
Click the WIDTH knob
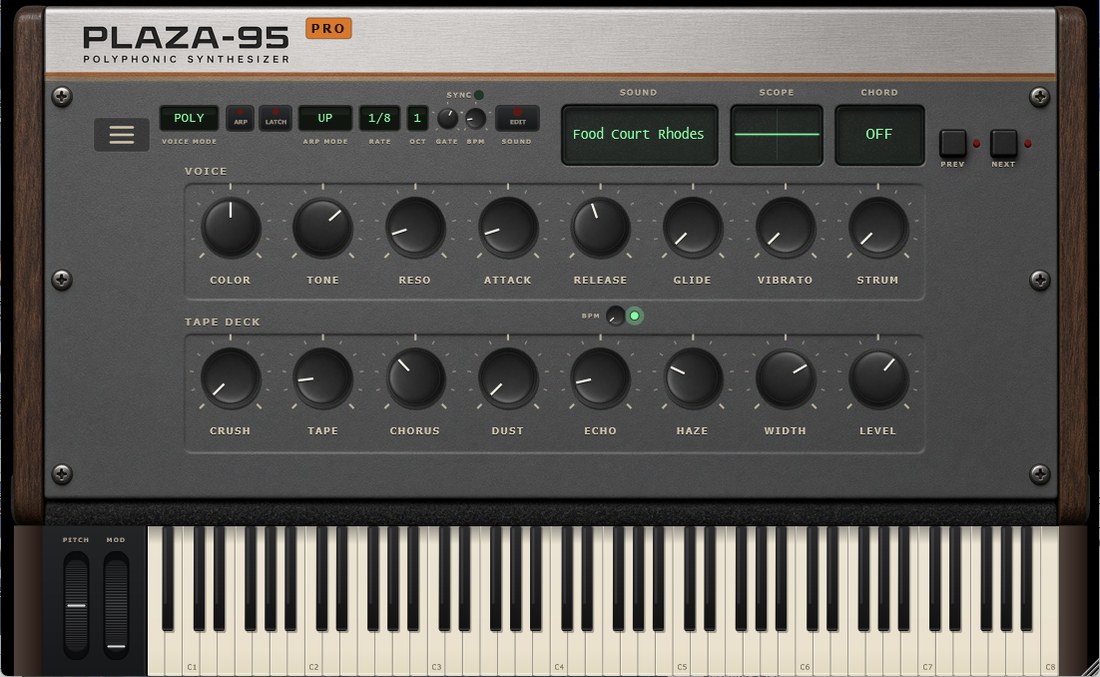pyautogui.click(x=785, y=378)
